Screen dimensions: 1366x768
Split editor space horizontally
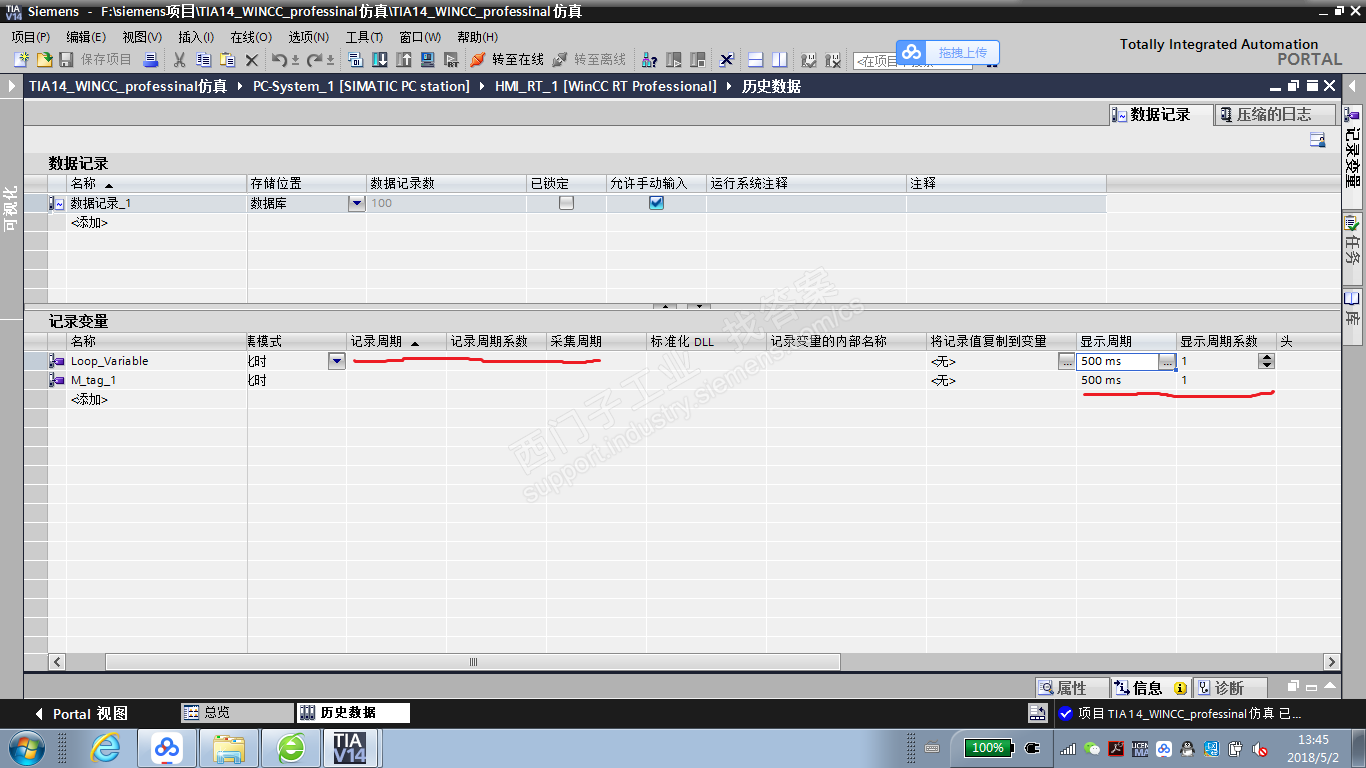pos(756,60)
